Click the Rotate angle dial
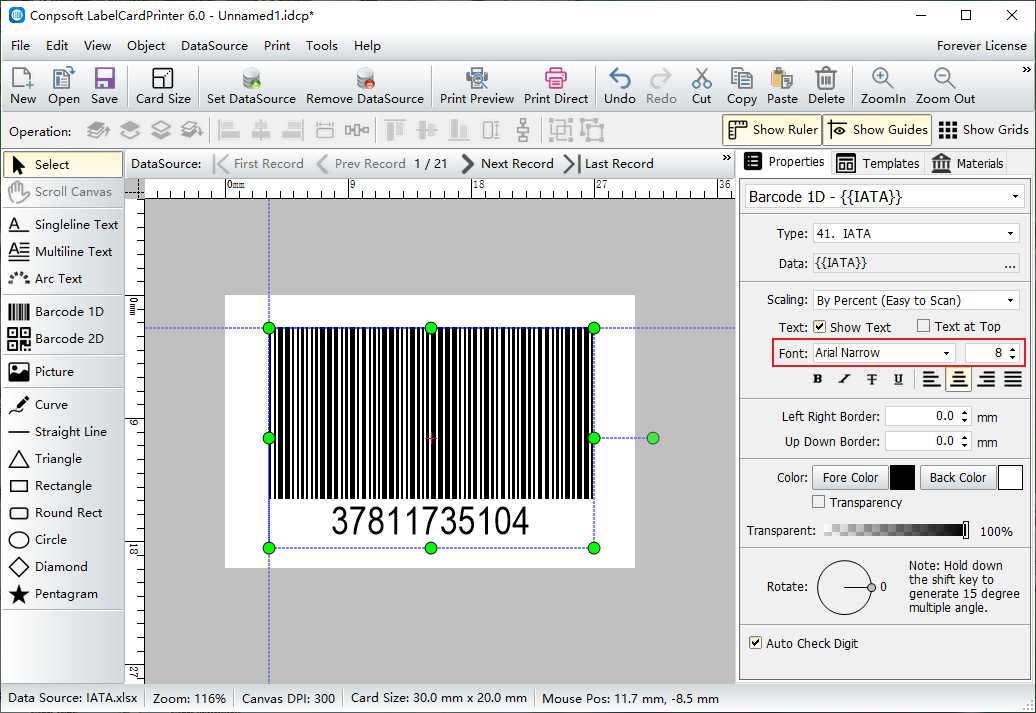The width and height of the screenshot is (1036, 713). pos(844,587)
